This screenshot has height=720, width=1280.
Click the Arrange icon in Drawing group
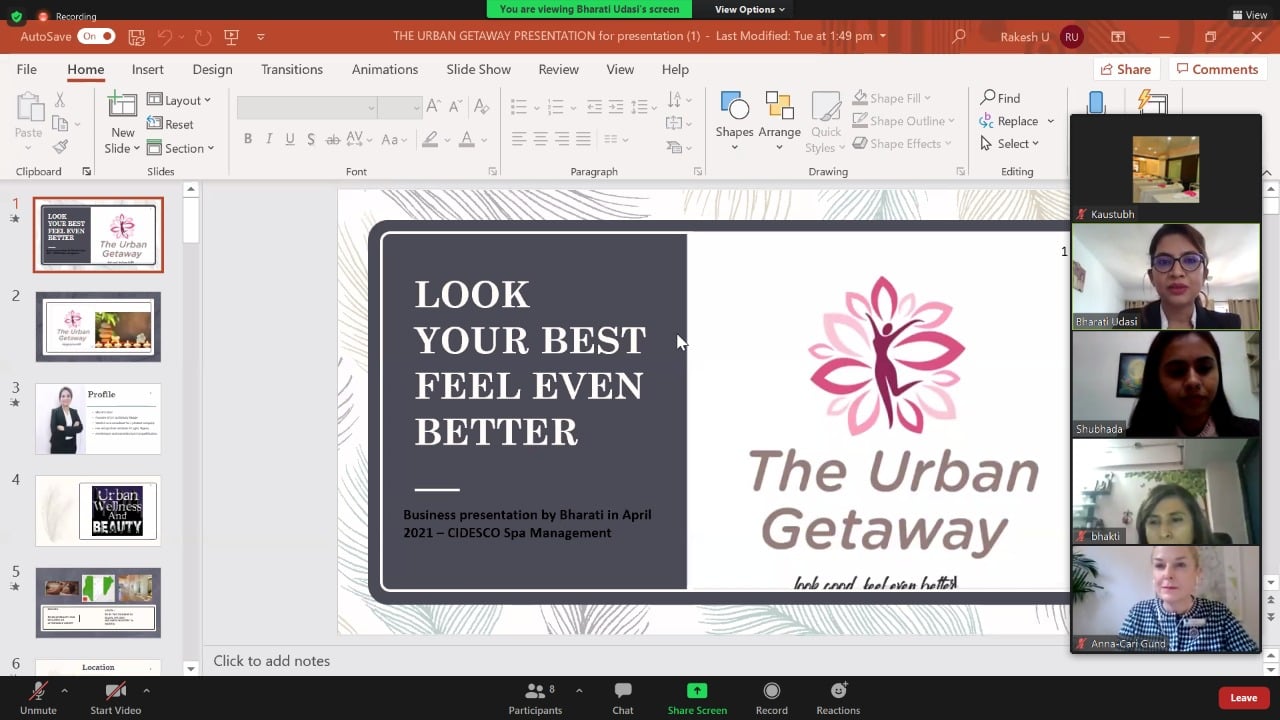(779, 108)
